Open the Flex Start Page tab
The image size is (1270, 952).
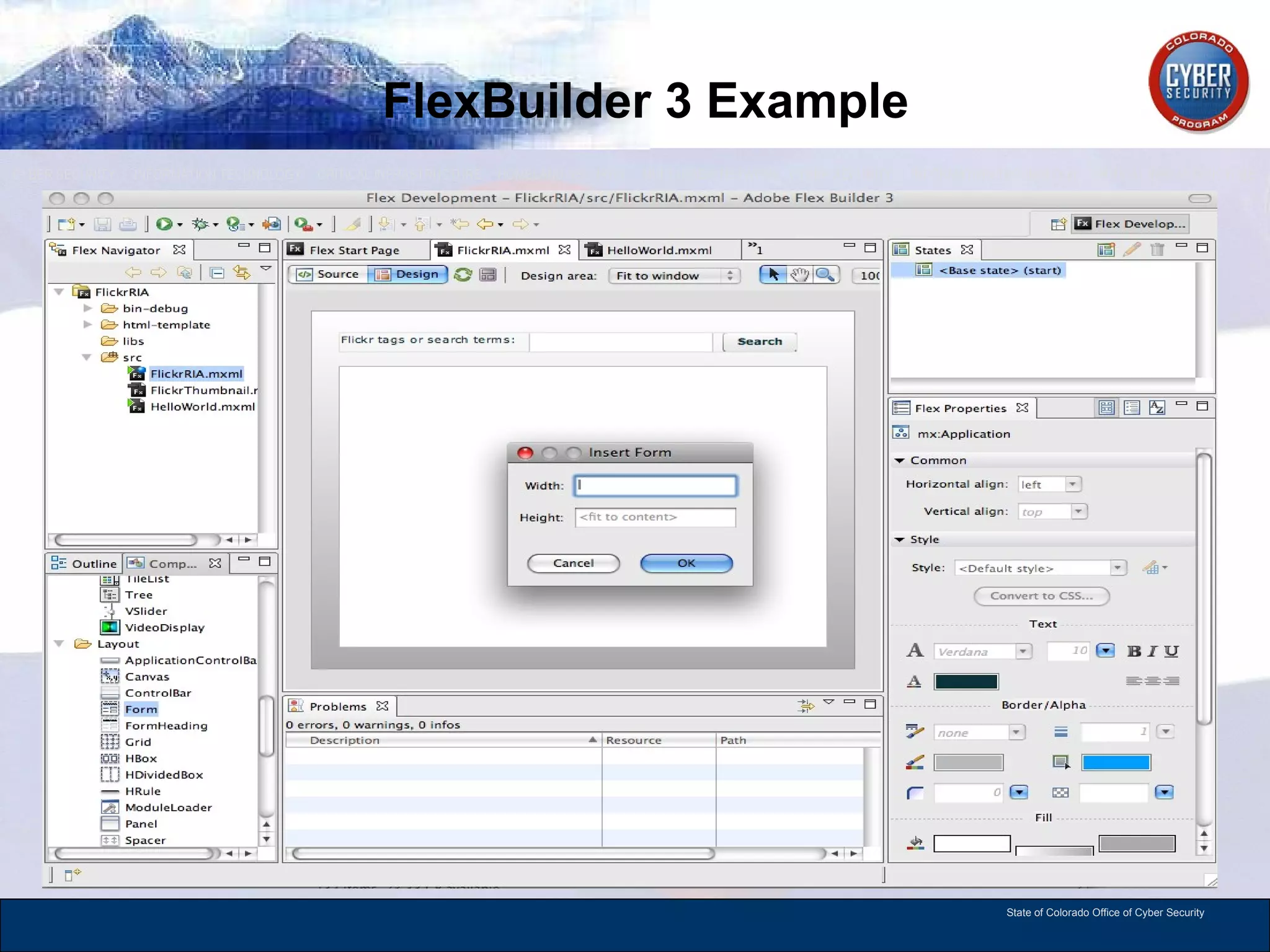click(x=355, y=250)
